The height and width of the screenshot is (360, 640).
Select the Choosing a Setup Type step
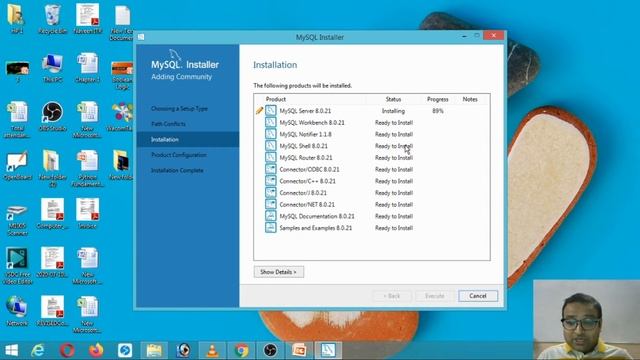tap(179, 109)
